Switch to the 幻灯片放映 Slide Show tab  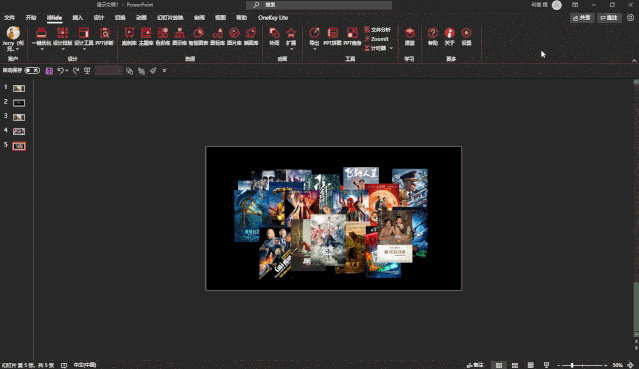pyautogui.click(x=170, y=18)
